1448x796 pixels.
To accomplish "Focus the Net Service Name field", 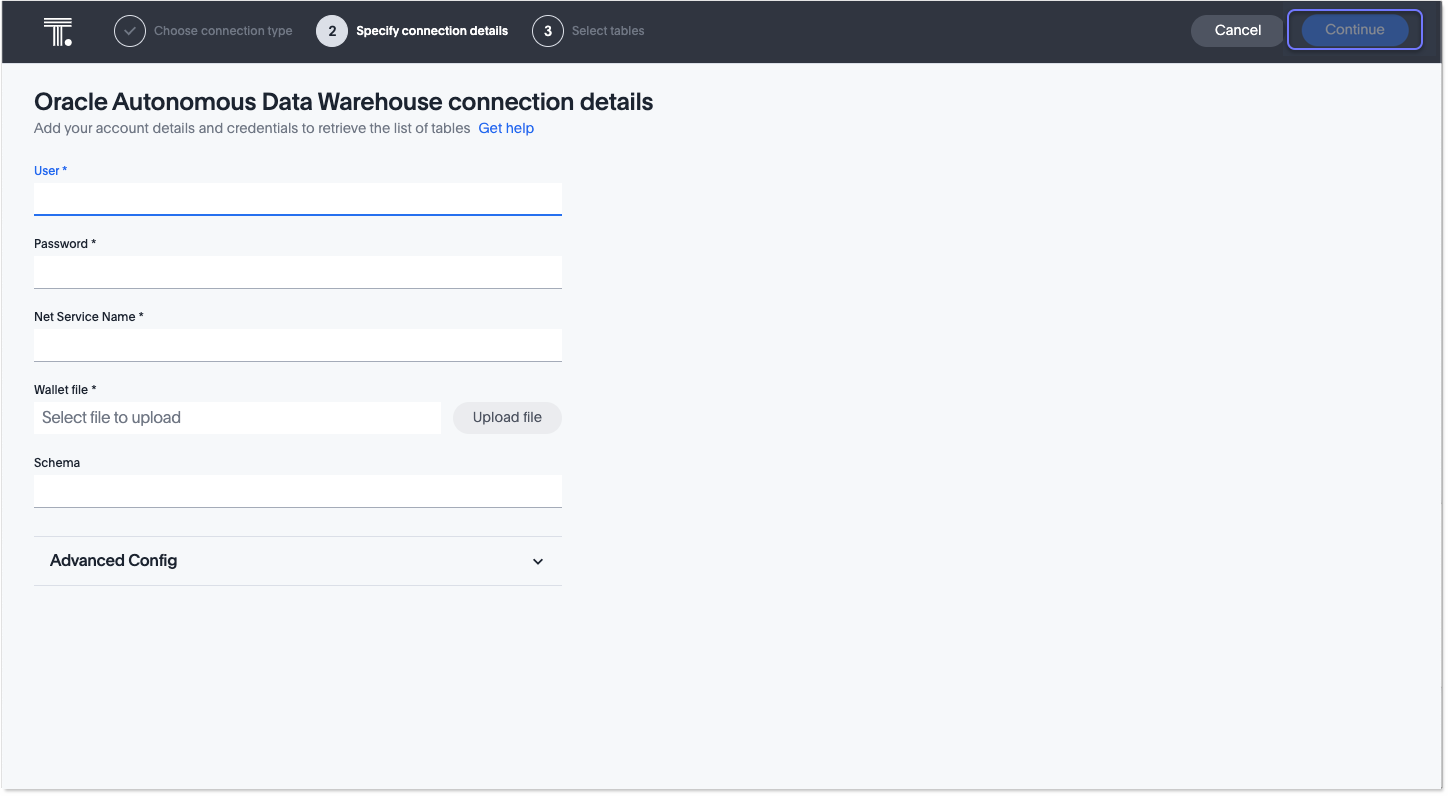I will (298, 345).
